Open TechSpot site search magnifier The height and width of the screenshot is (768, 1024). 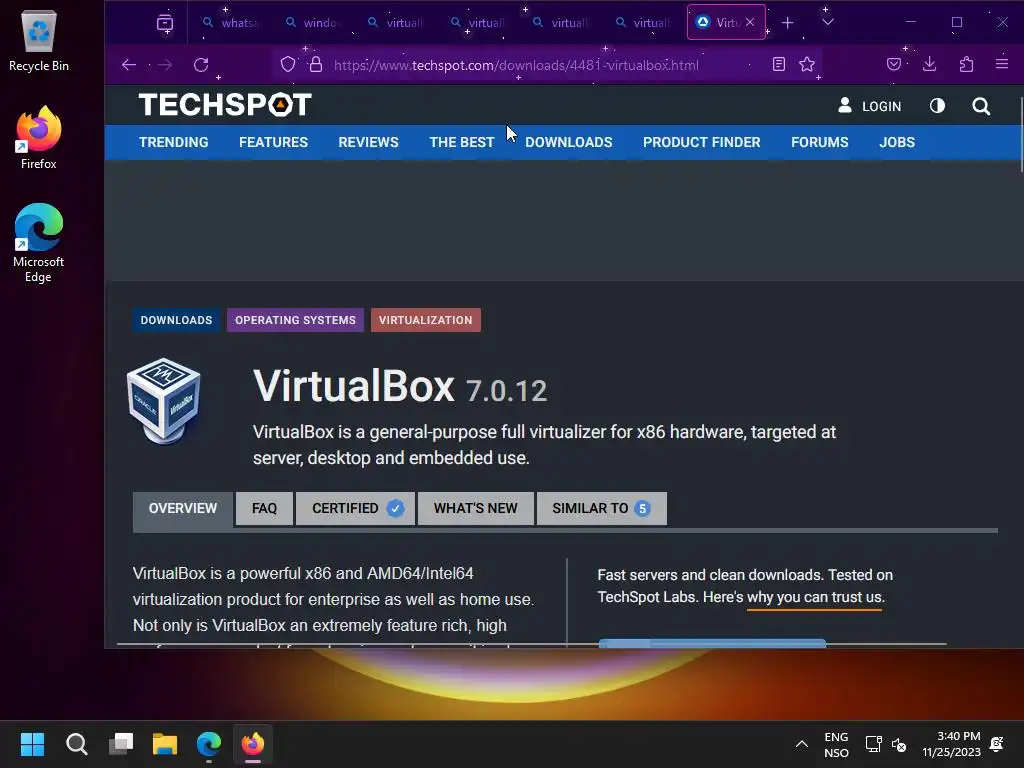point(981,106)
